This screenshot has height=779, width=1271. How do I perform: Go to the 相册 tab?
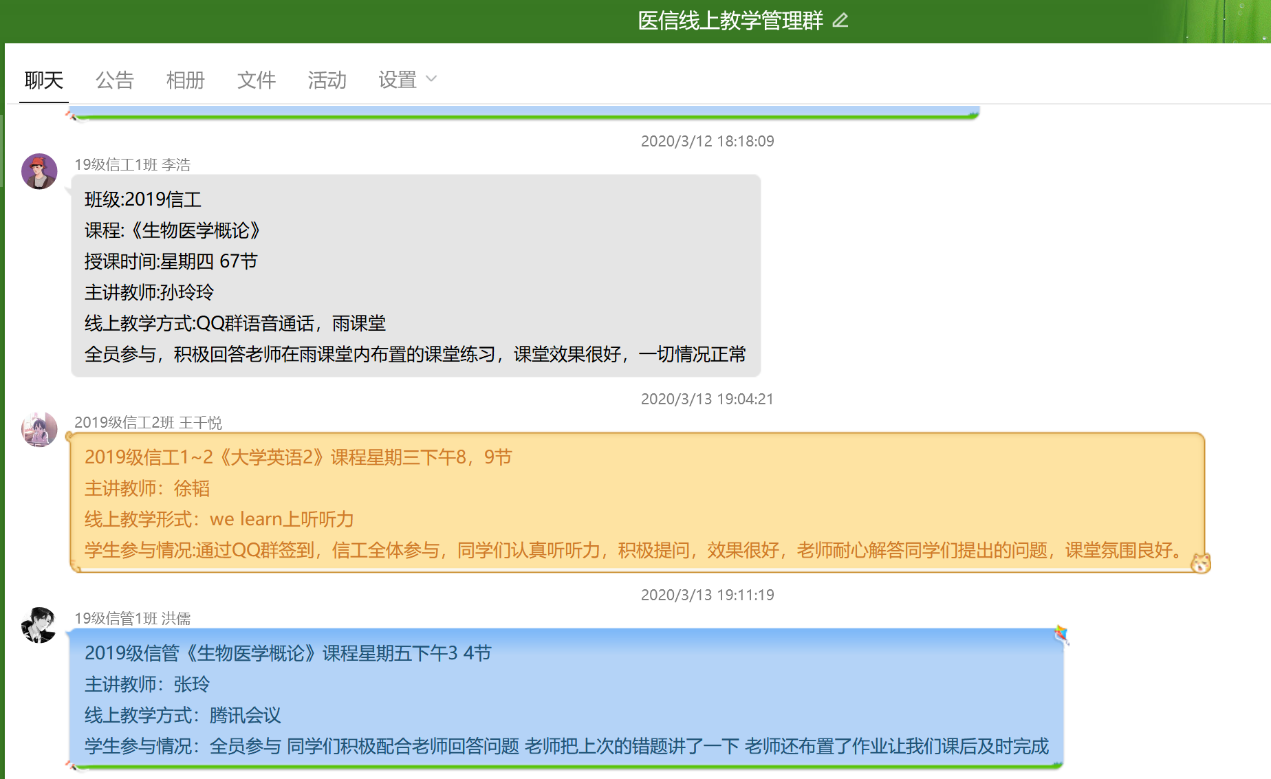[185, 80]
